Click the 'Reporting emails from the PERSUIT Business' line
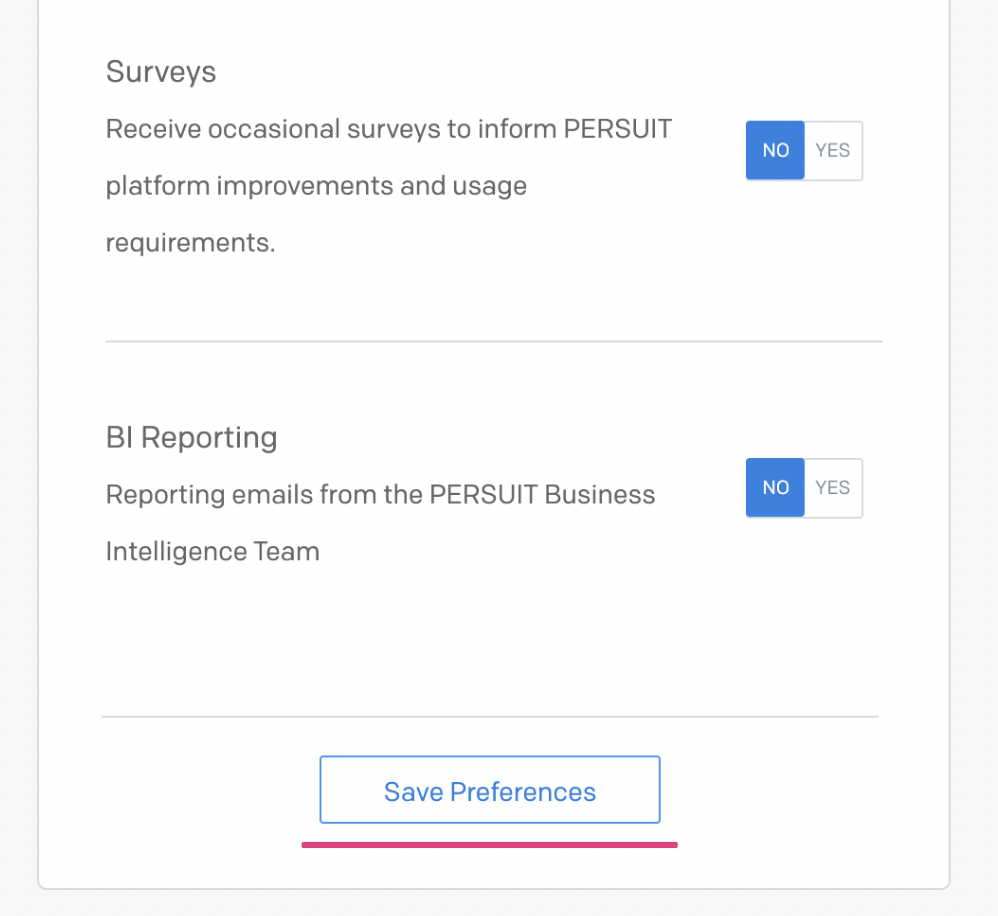Viewport: 998px width, 916px height. 381,495
